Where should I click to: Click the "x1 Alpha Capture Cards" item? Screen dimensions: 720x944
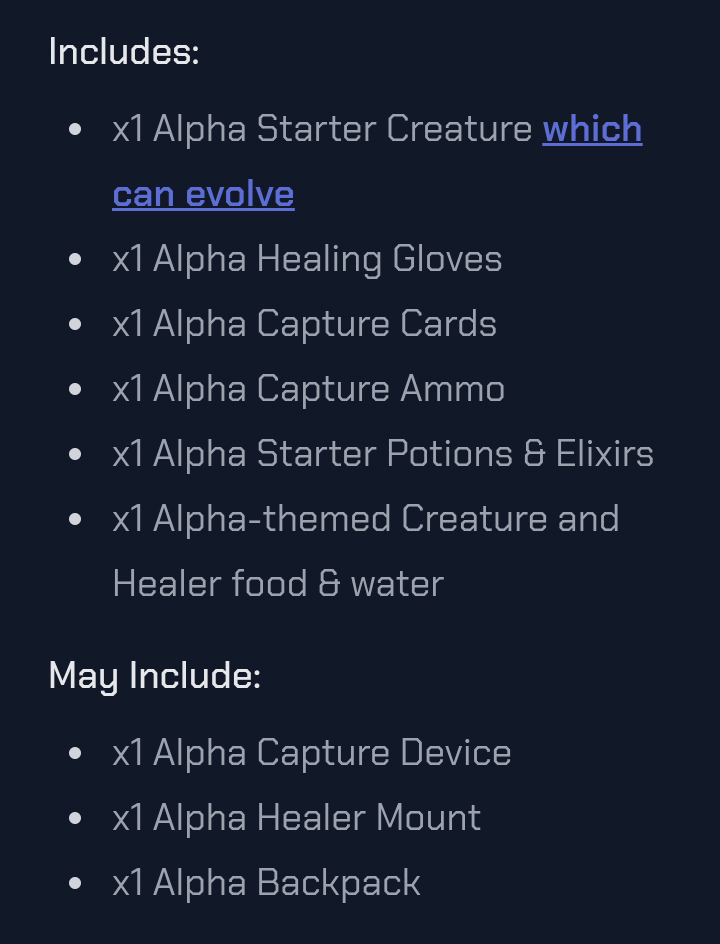304,324
